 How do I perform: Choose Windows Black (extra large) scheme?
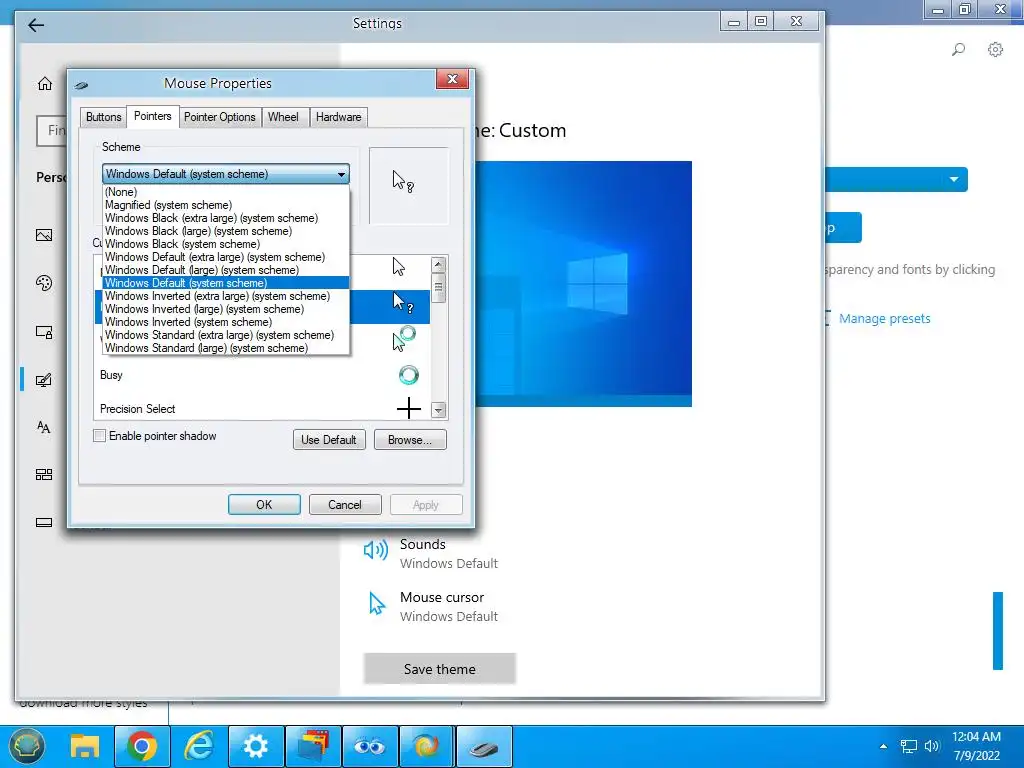click(226, 218)
